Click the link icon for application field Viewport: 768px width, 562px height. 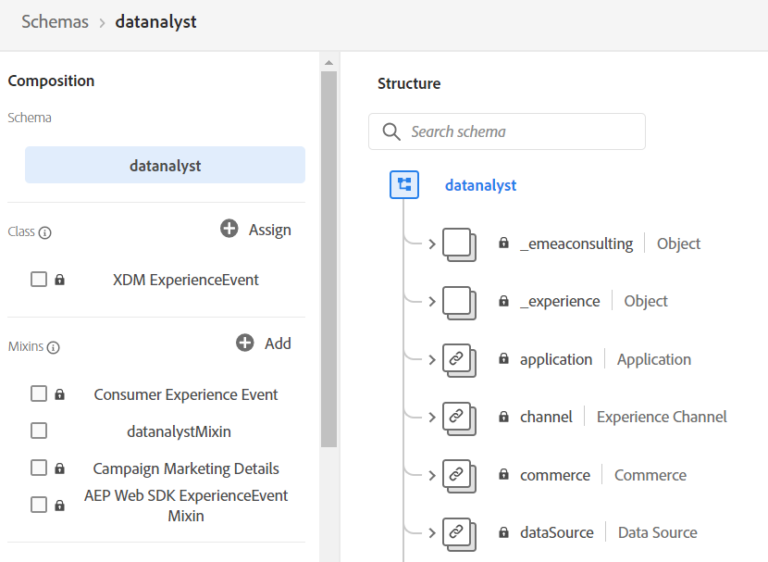click(457, 359)
